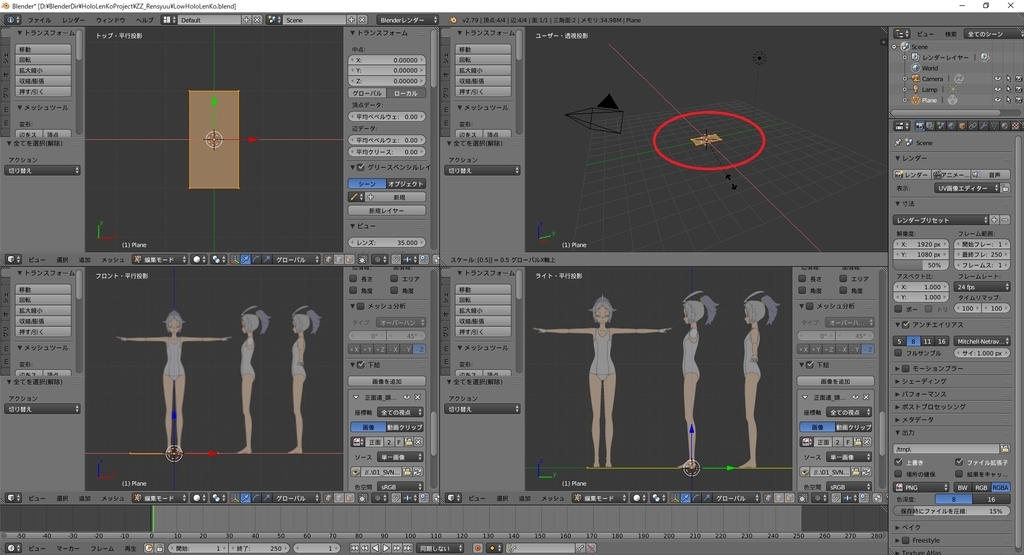1024x555 pixels.
Task: Select BW color mode button
Action: click(x=963, y=487)
